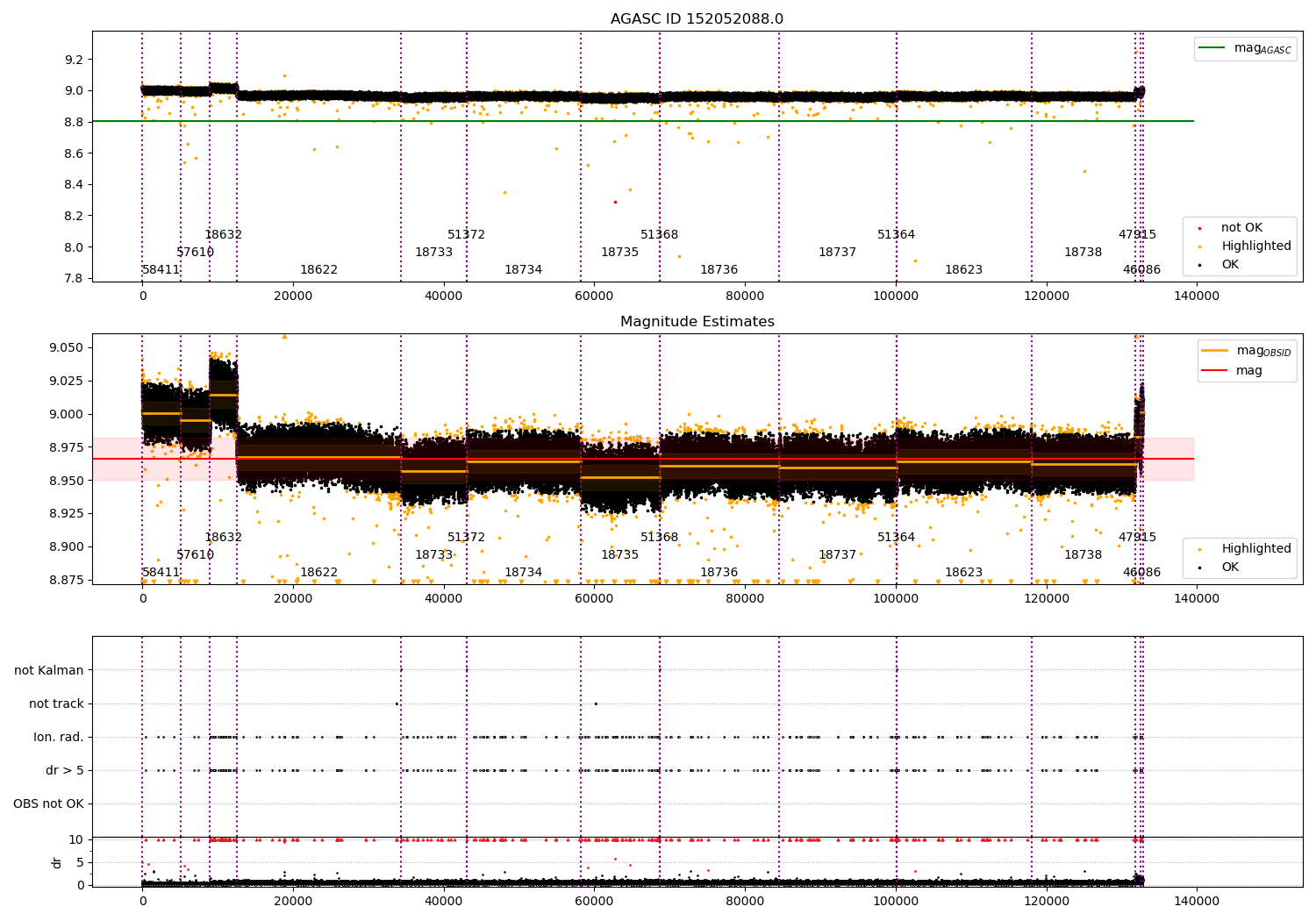Click obsid label 58411 in the top plot
Screen dimensions: 1316x921
[x=161, y=270]
